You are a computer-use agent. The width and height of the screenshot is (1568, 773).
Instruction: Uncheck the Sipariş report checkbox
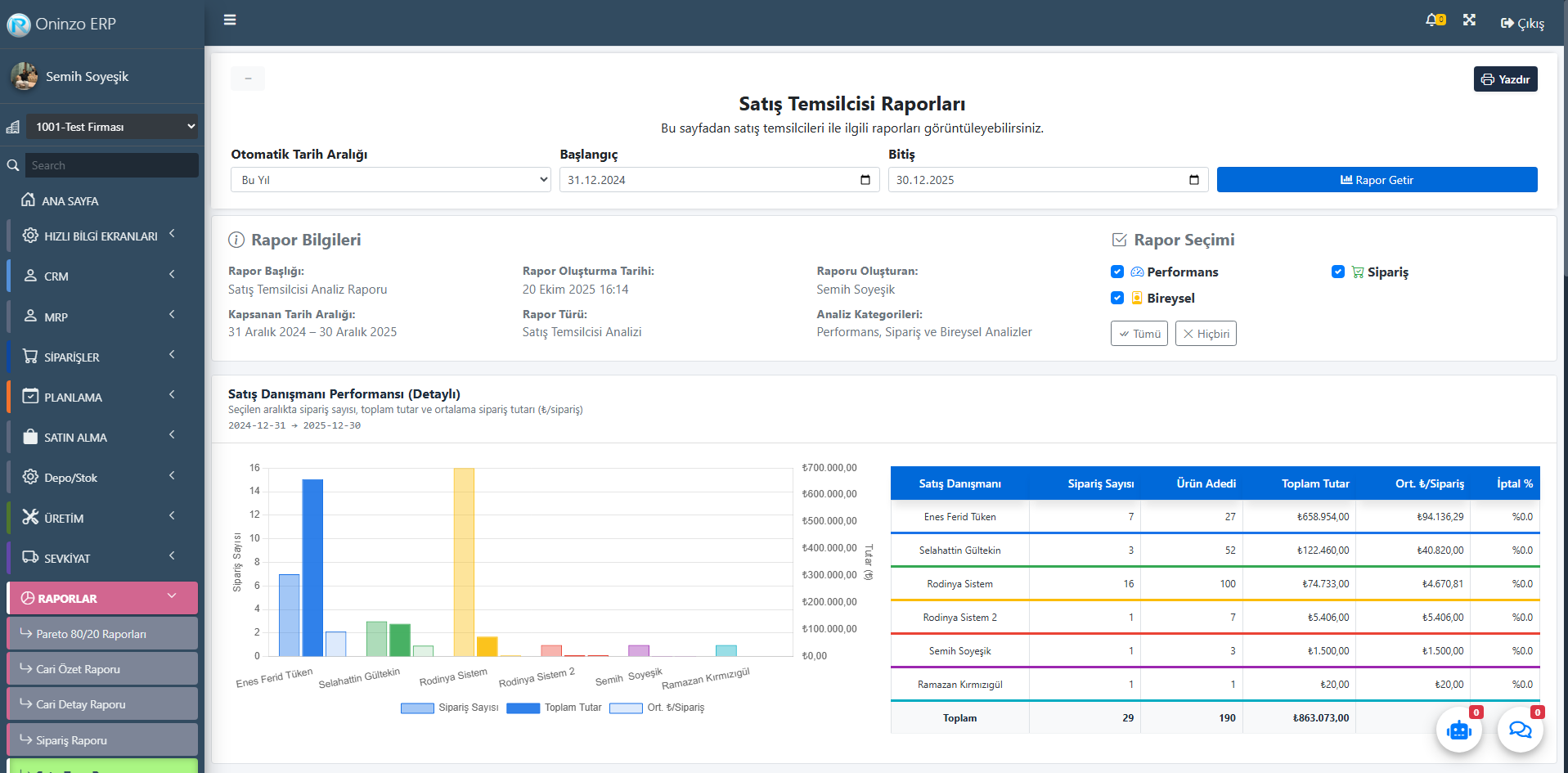(x=1338, y=272)
